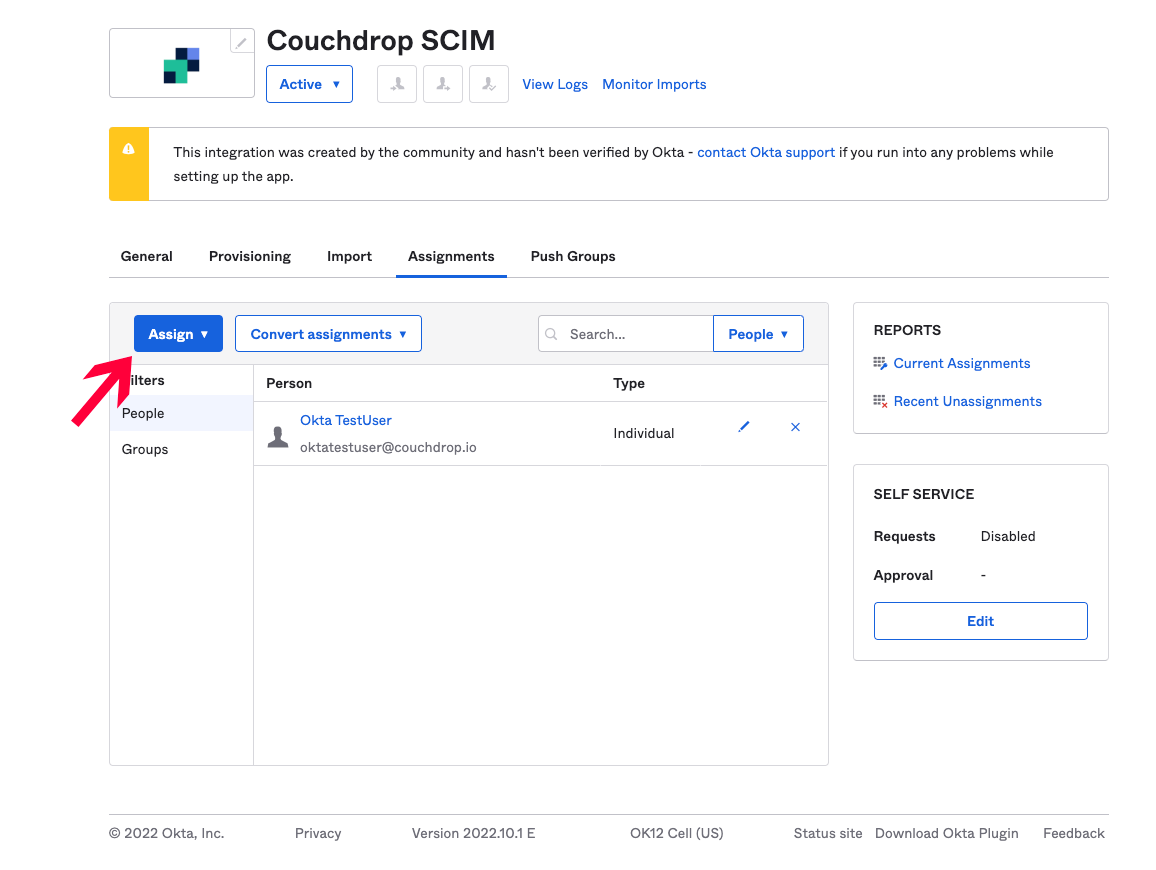Click the SELF SERVICE panel heading

click(x=924, y=494)
